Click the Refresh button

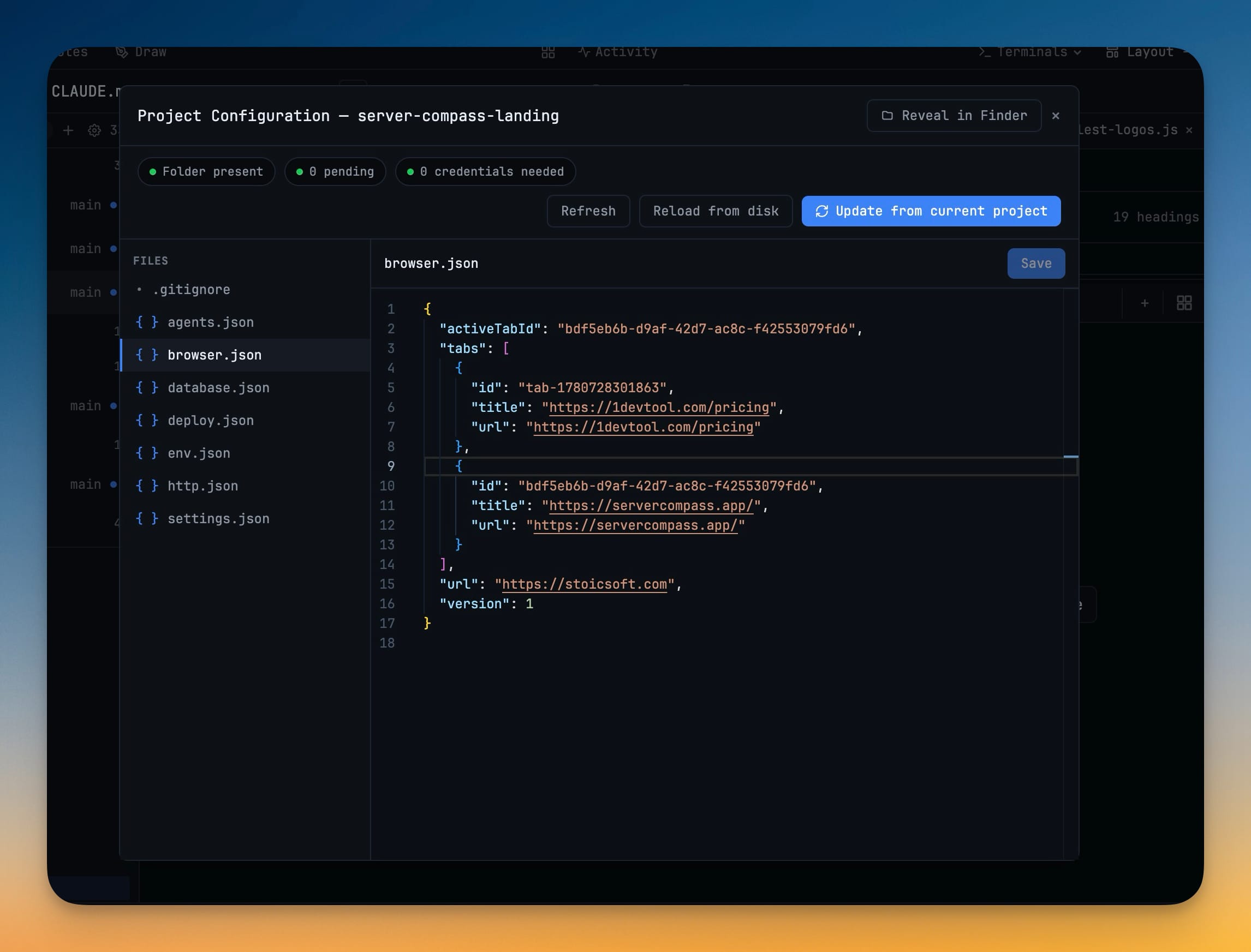click(x=588, y=211)
